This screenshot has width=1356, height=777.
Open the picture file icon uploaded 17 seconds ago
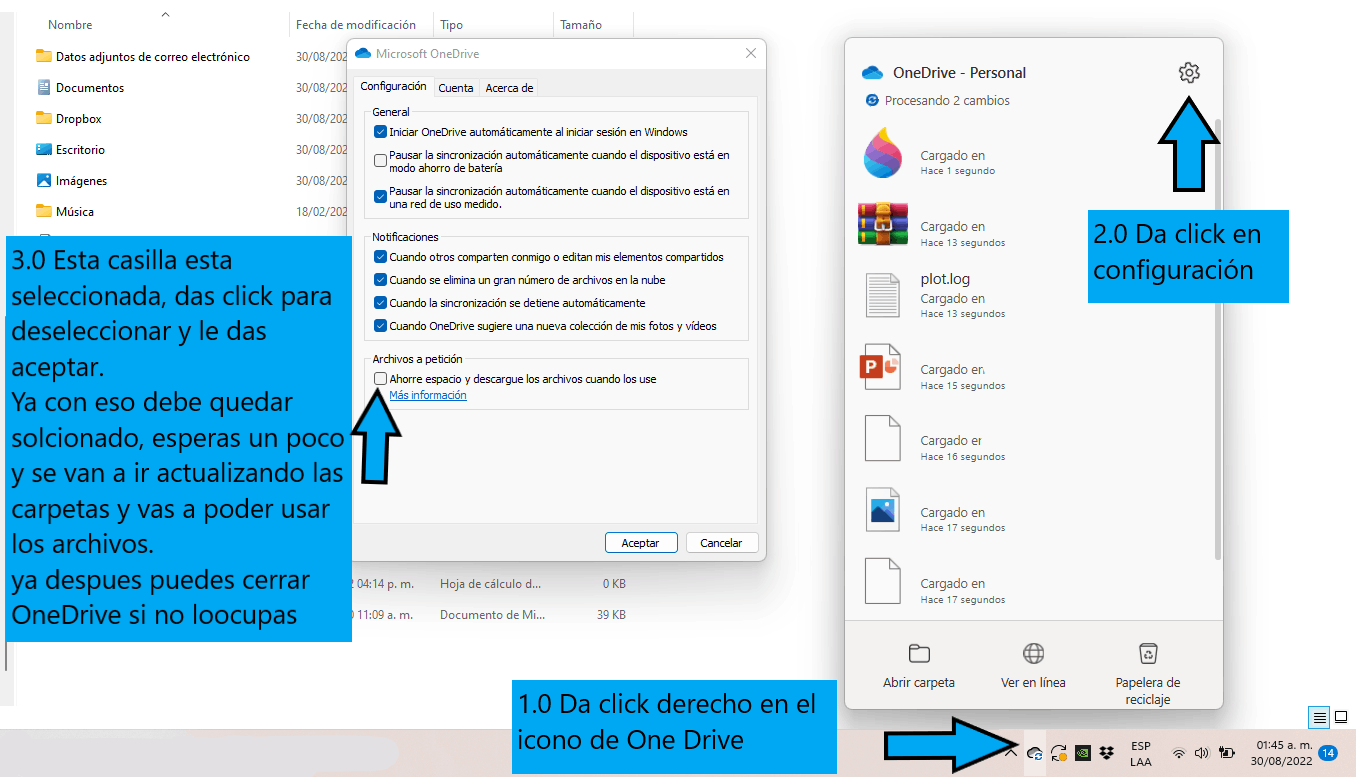[883, 510]
